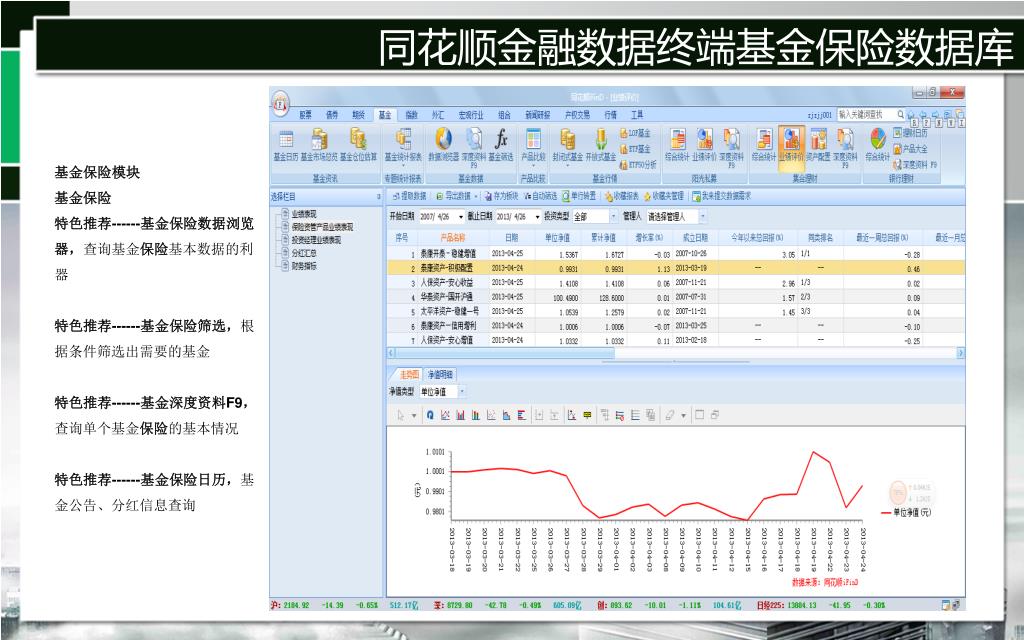Open the 投资类型 combo box

click(x=594, y=217)
